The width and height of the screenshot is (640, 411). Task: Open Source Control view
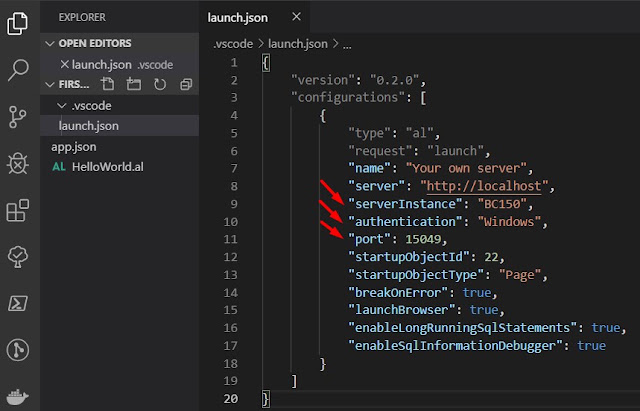click(17, 117)
